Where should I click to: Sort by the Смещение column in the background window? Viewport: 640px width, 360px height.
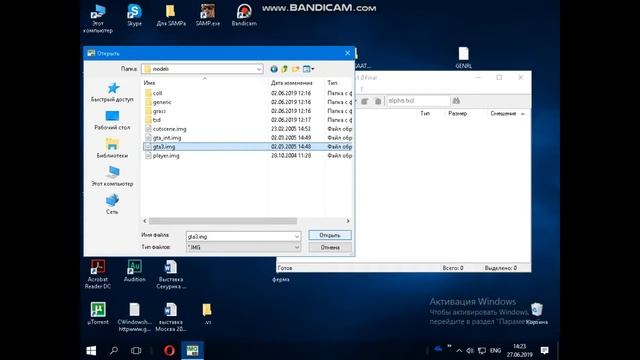[503, 113]
